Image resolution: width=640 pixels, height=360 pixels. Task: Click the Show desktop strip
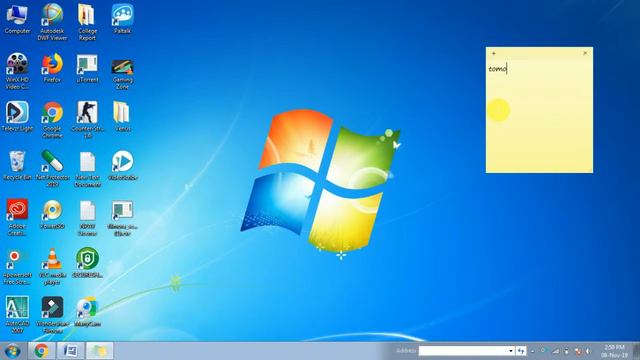[636, 351]
